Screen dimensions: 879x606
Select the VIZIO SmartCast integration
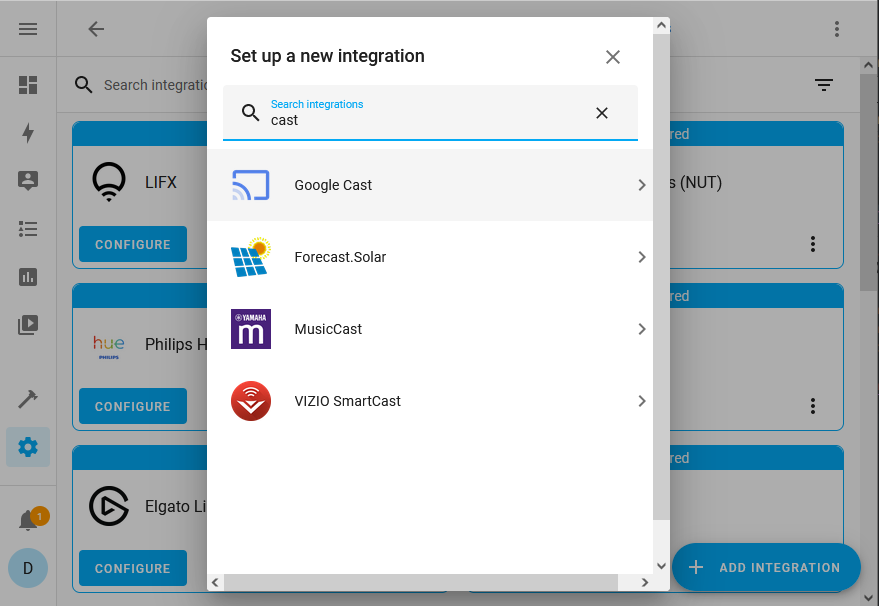pyautogui.click(x=430, y=401)
